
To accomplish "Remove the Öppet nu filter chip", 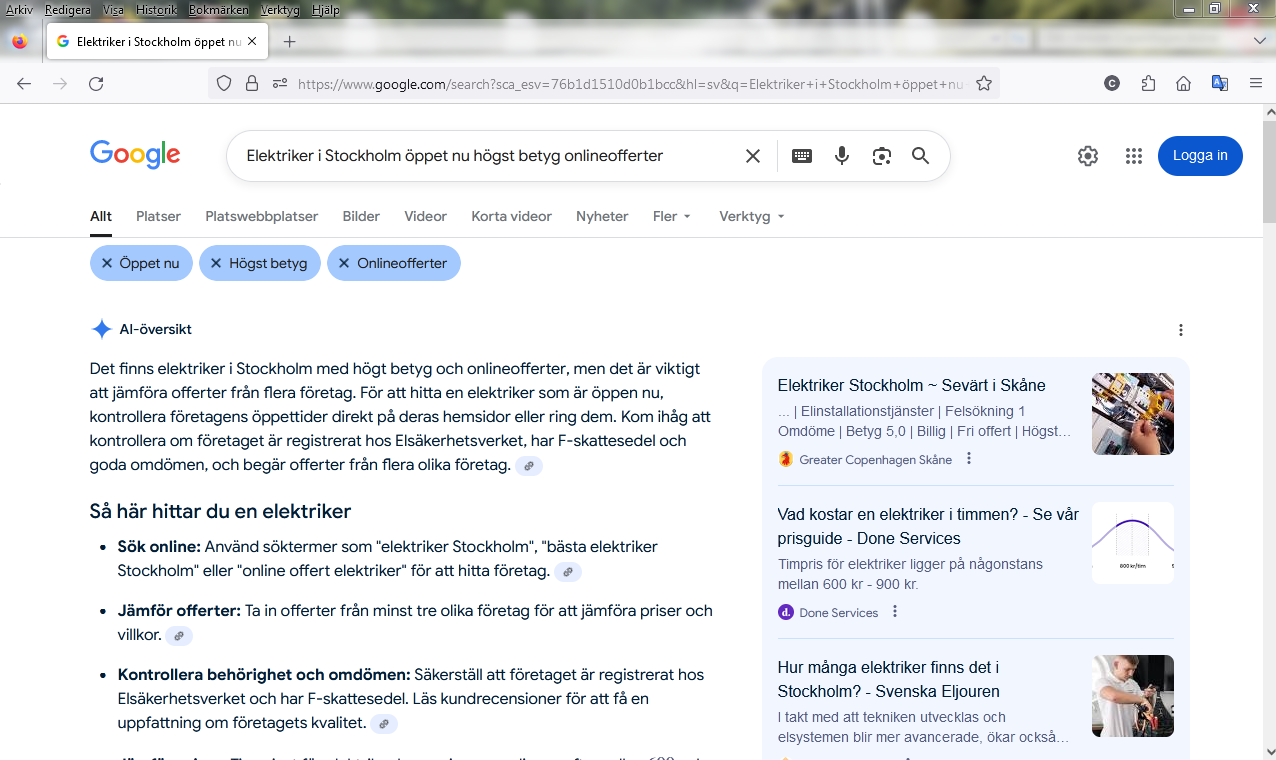I will [x=108, y=263].
